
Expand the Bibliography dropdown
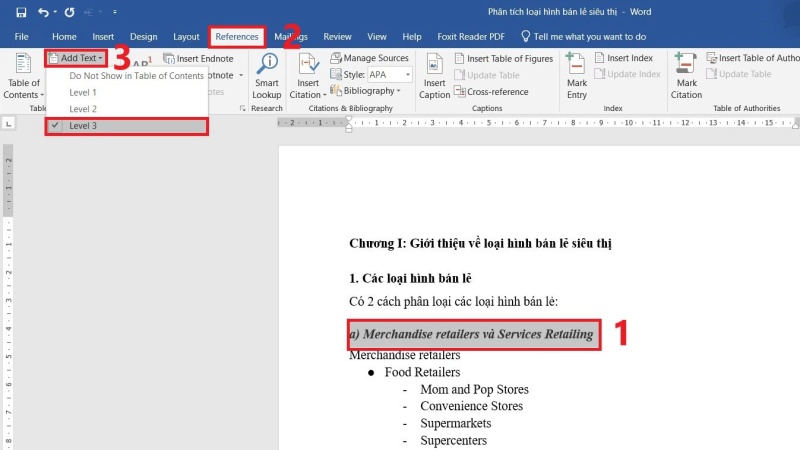click(x=365, y=91)
